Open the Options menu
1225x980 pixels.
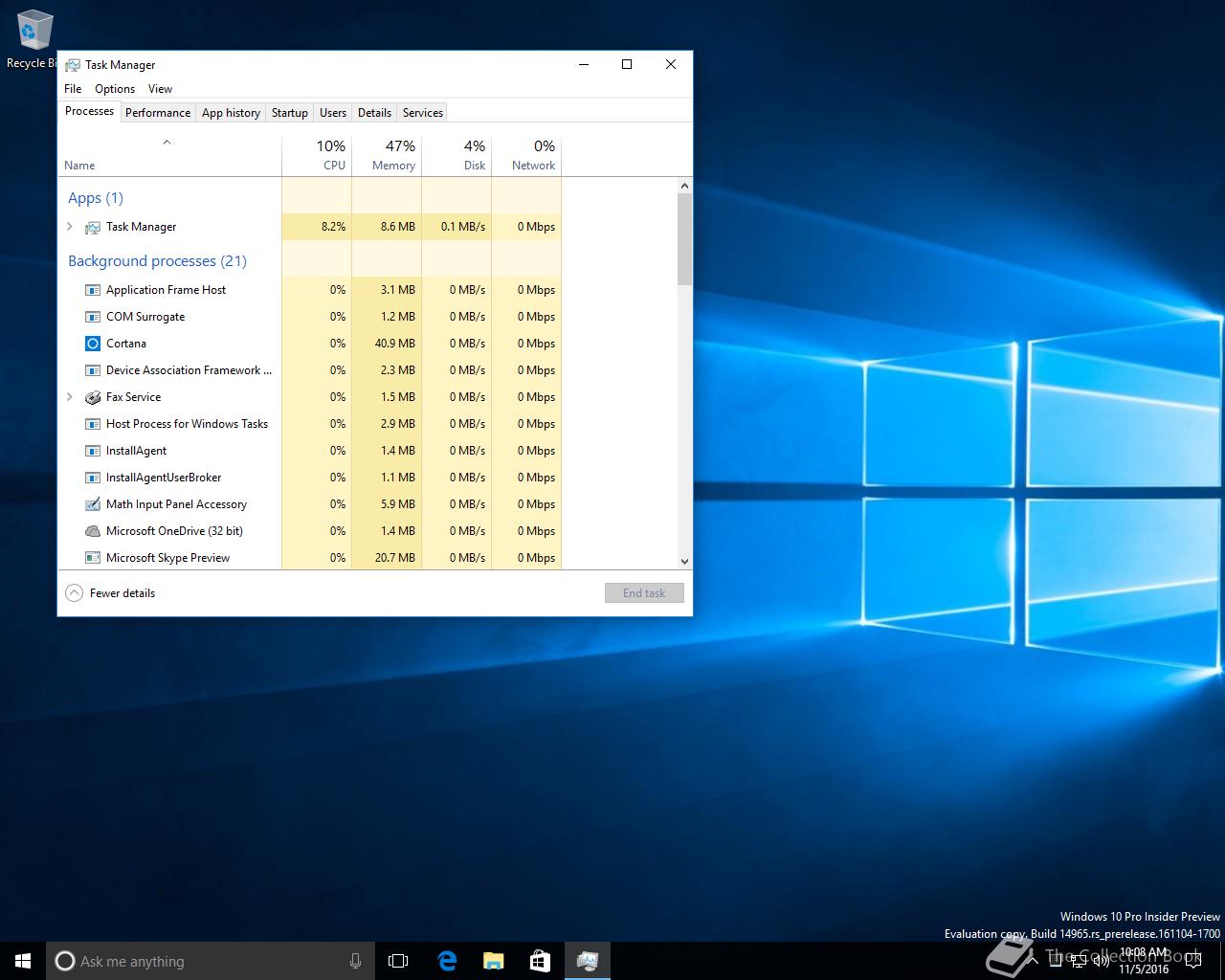click(115, 89)
